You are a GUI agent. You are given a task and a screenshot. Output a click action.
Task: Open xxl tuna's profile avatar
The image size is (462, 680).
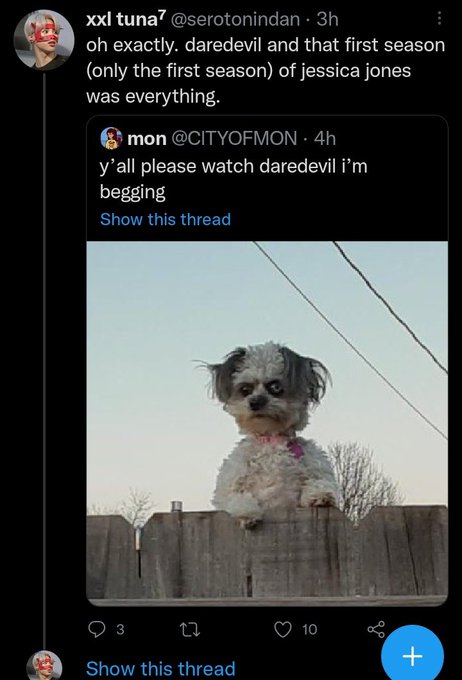(x=44, y=40)
